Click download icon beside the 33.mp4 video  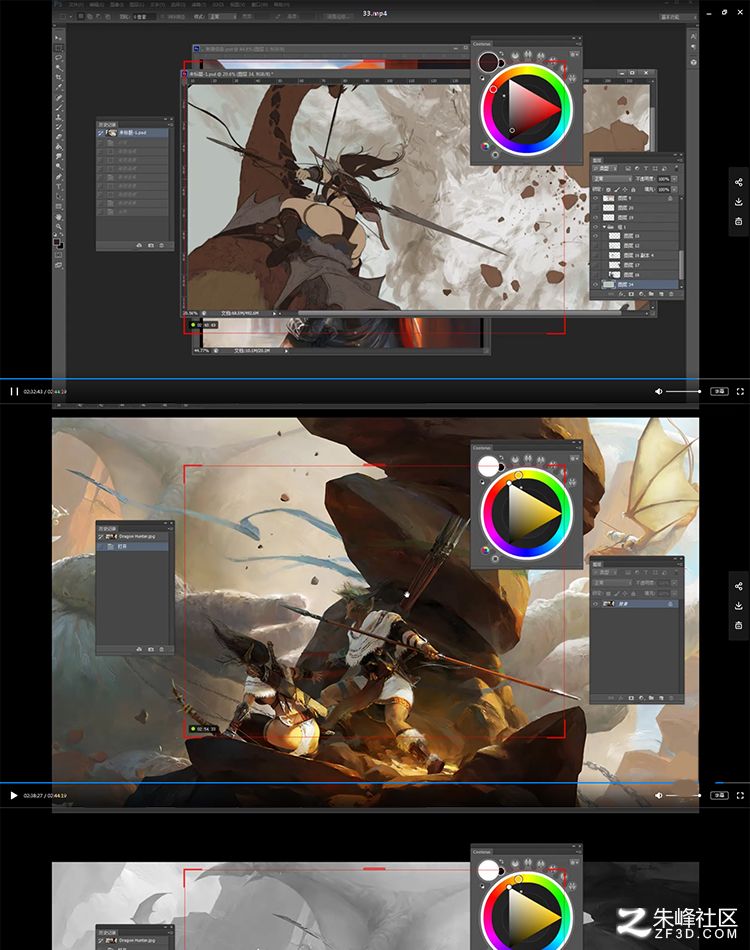pos(738,202)
